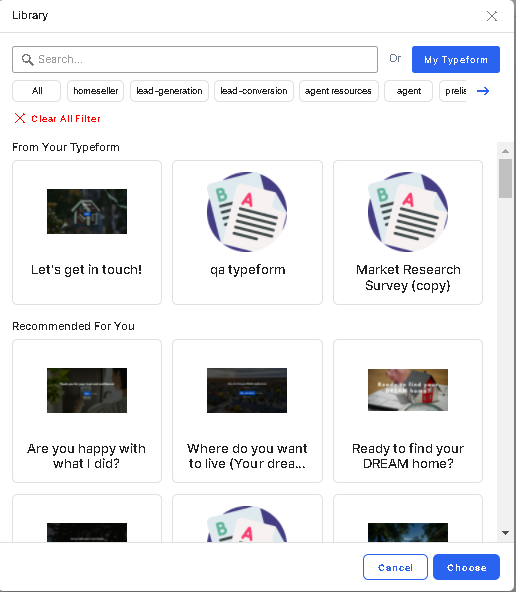Filter by lead-conversion tag
516x592 pixels.
254,91
